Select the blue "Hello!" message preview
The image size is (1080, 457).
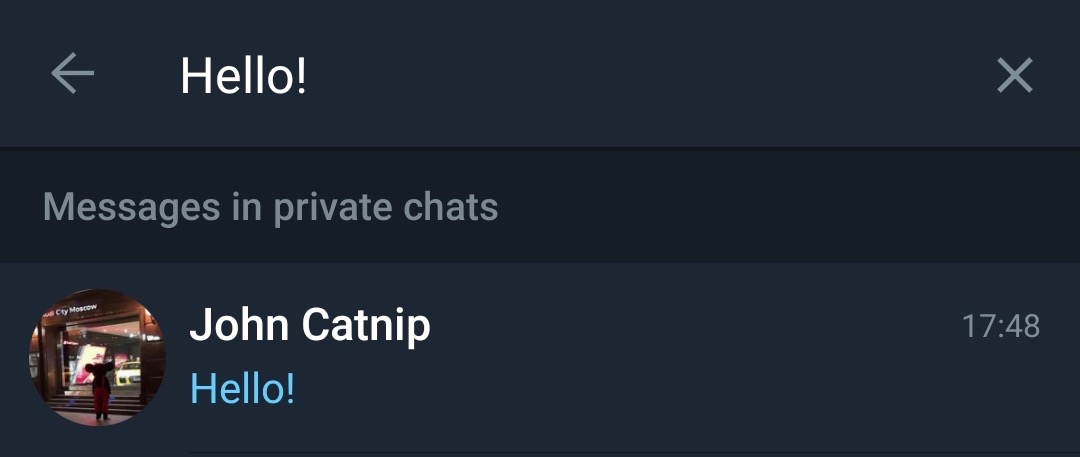243,389
